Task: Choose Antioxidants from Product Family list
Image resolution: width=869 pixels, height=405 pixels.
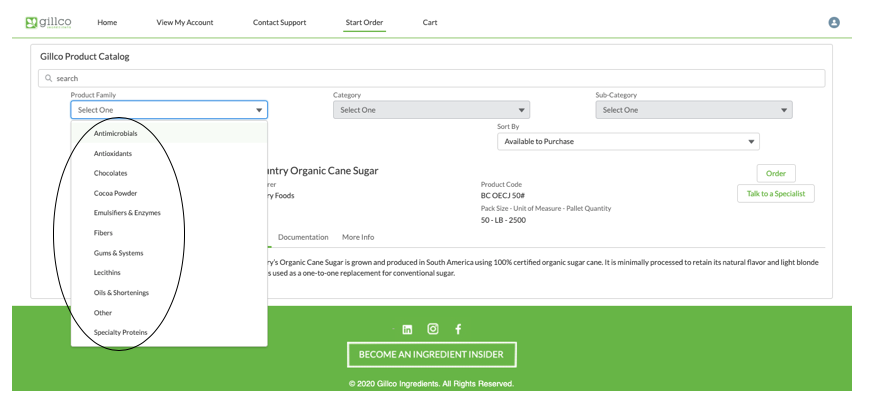Action: pyautogui.click(x=169, y=153)
